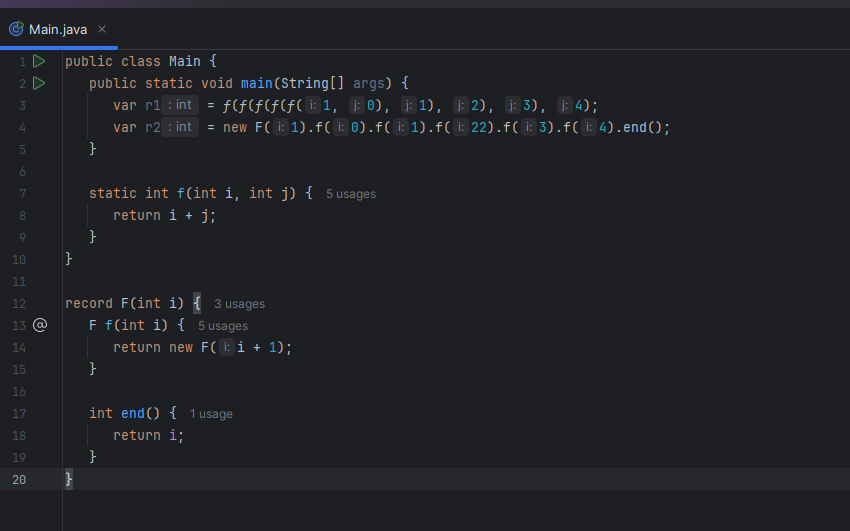Click the '.end()' call on line 4

[639, 128]
